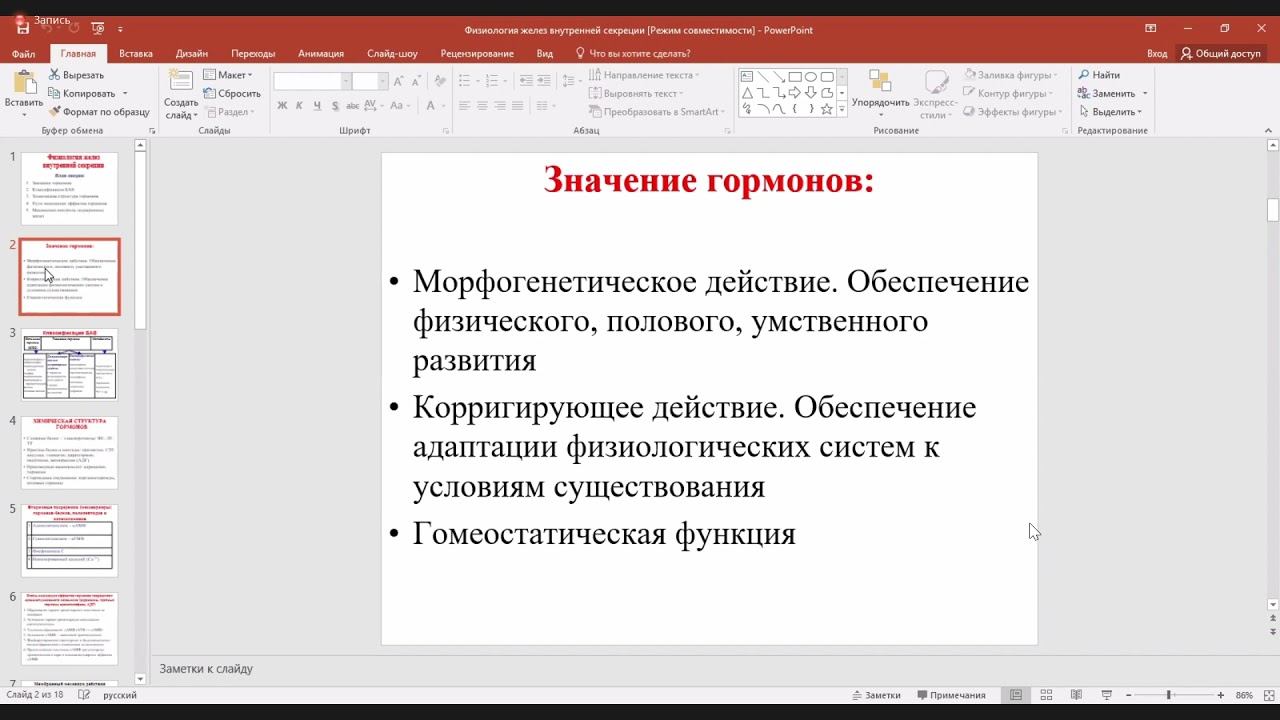This screenshot has width=1280, height=720.
Task: Select the text box shape in gallery
Action: click(747, 76)
